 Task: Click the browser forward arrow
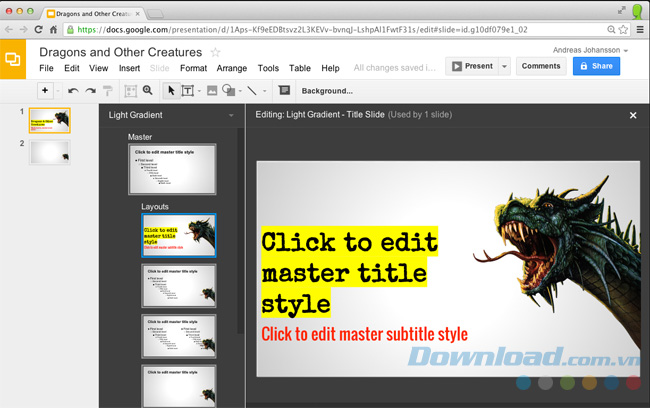point(24,29)
